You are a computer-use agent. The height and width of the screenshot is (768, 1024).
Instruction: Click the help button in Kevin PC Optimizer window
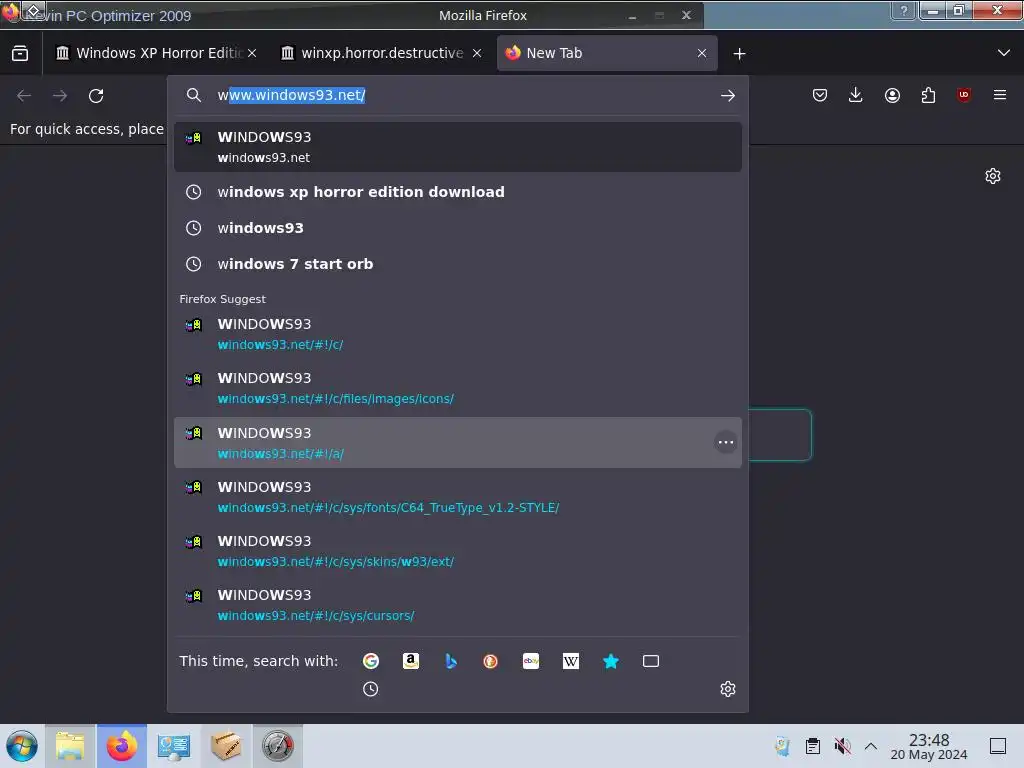[903, 10]
